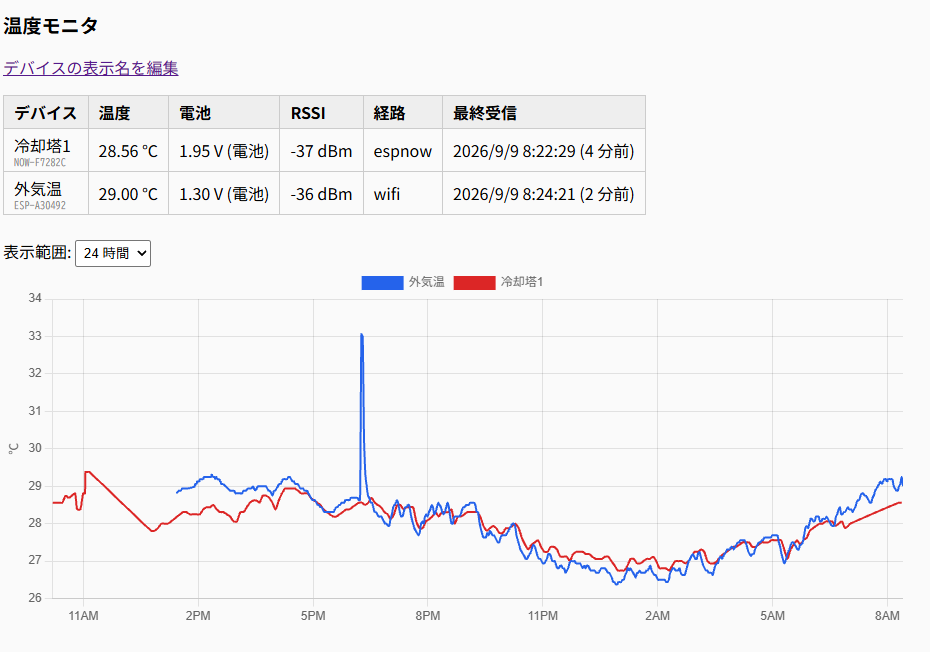Click the 11AM x-axis label
The width and height of the screenshot is (930, 652).
coord(83,616)
